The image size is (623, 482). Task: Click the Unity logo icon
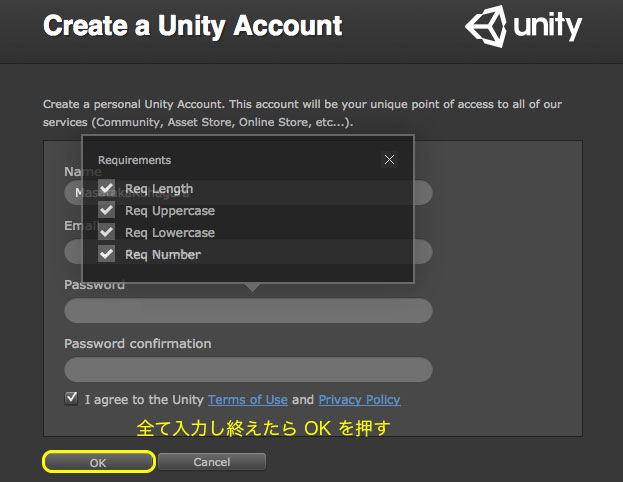pos(486,26)
